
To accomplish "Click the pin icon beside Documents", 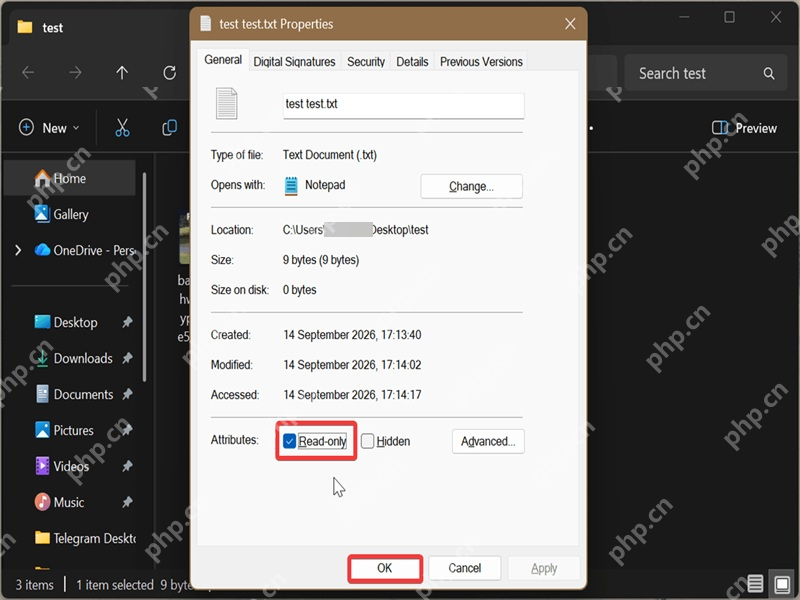I will [127, 394].
